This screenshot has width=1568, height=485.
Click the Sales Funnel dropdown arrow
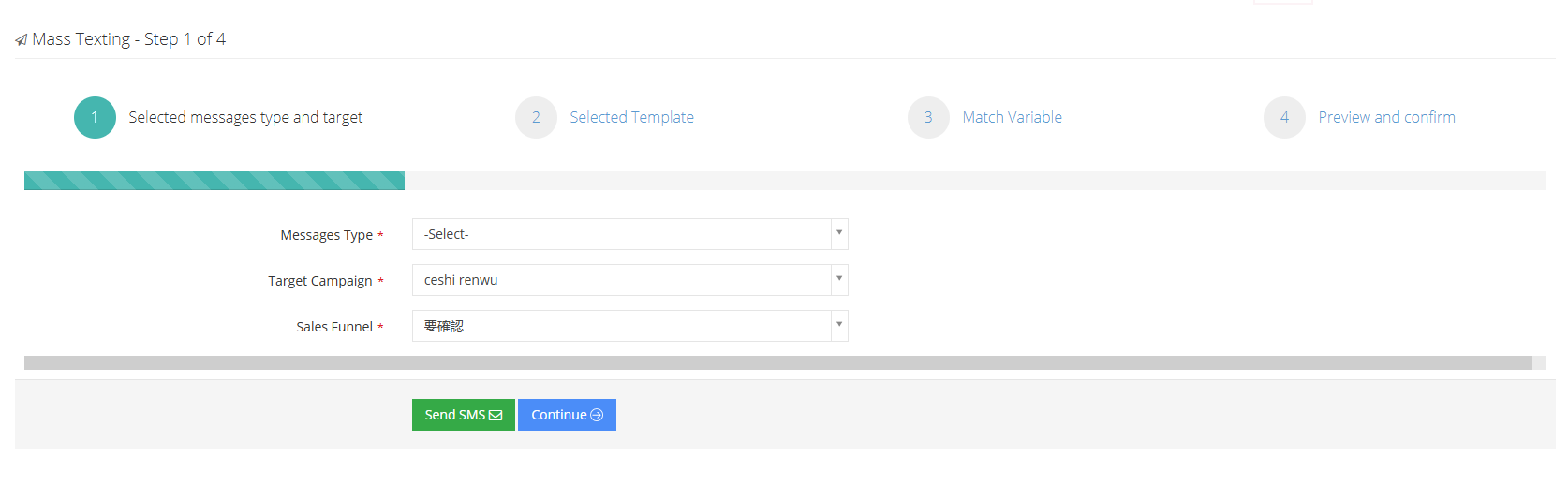coord(839,325)
